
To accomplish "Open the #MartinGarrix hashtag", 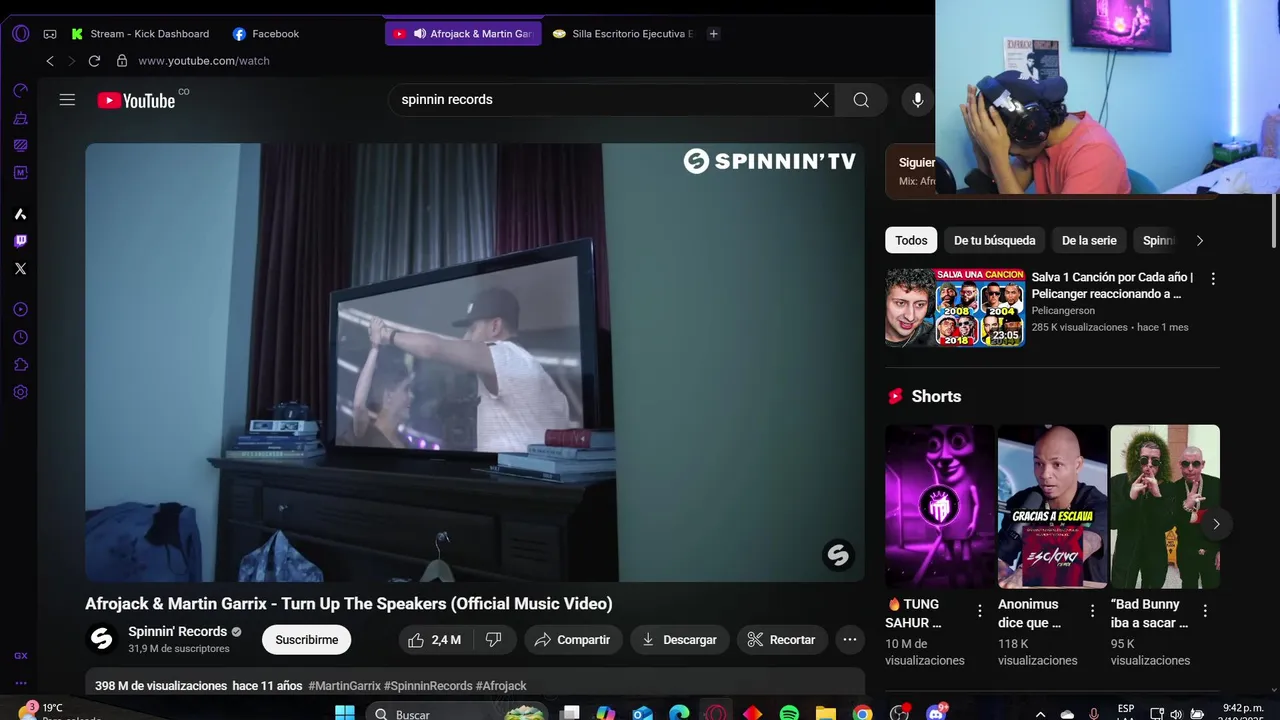I will coord(345,686).
